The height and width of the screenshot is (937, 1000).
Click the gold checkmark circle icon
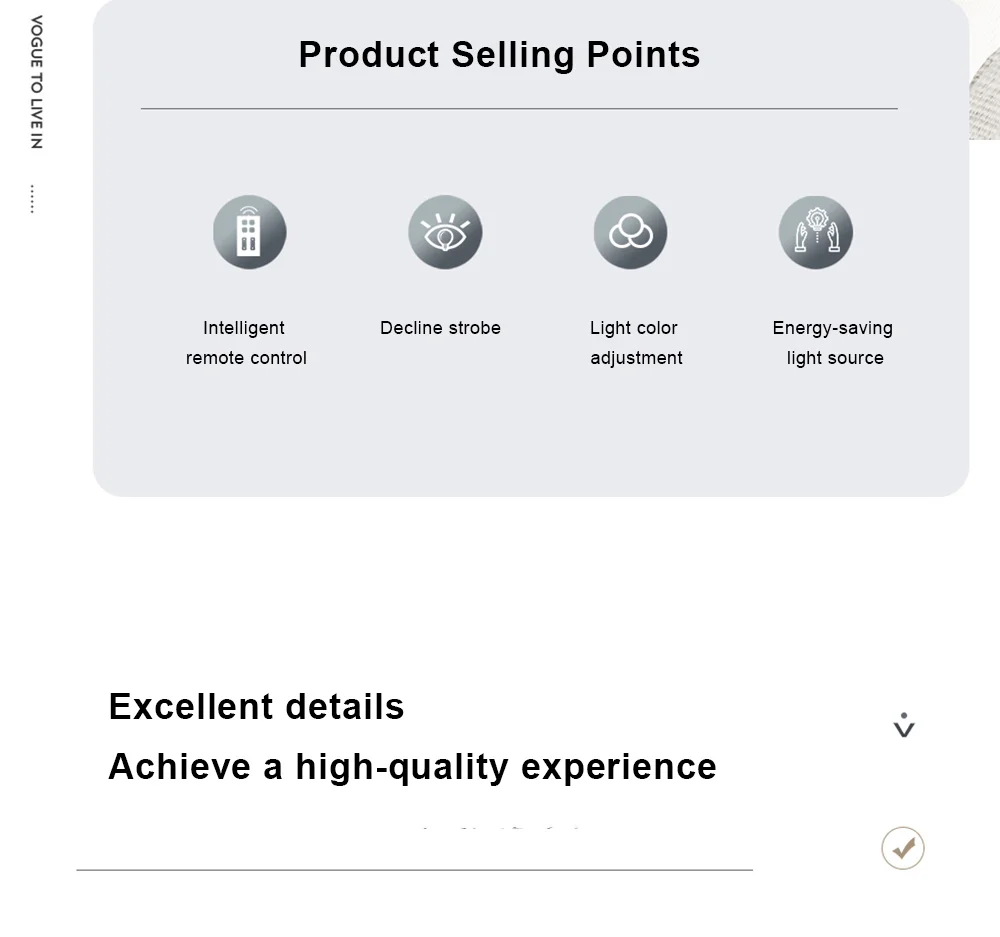pos(902,848)
